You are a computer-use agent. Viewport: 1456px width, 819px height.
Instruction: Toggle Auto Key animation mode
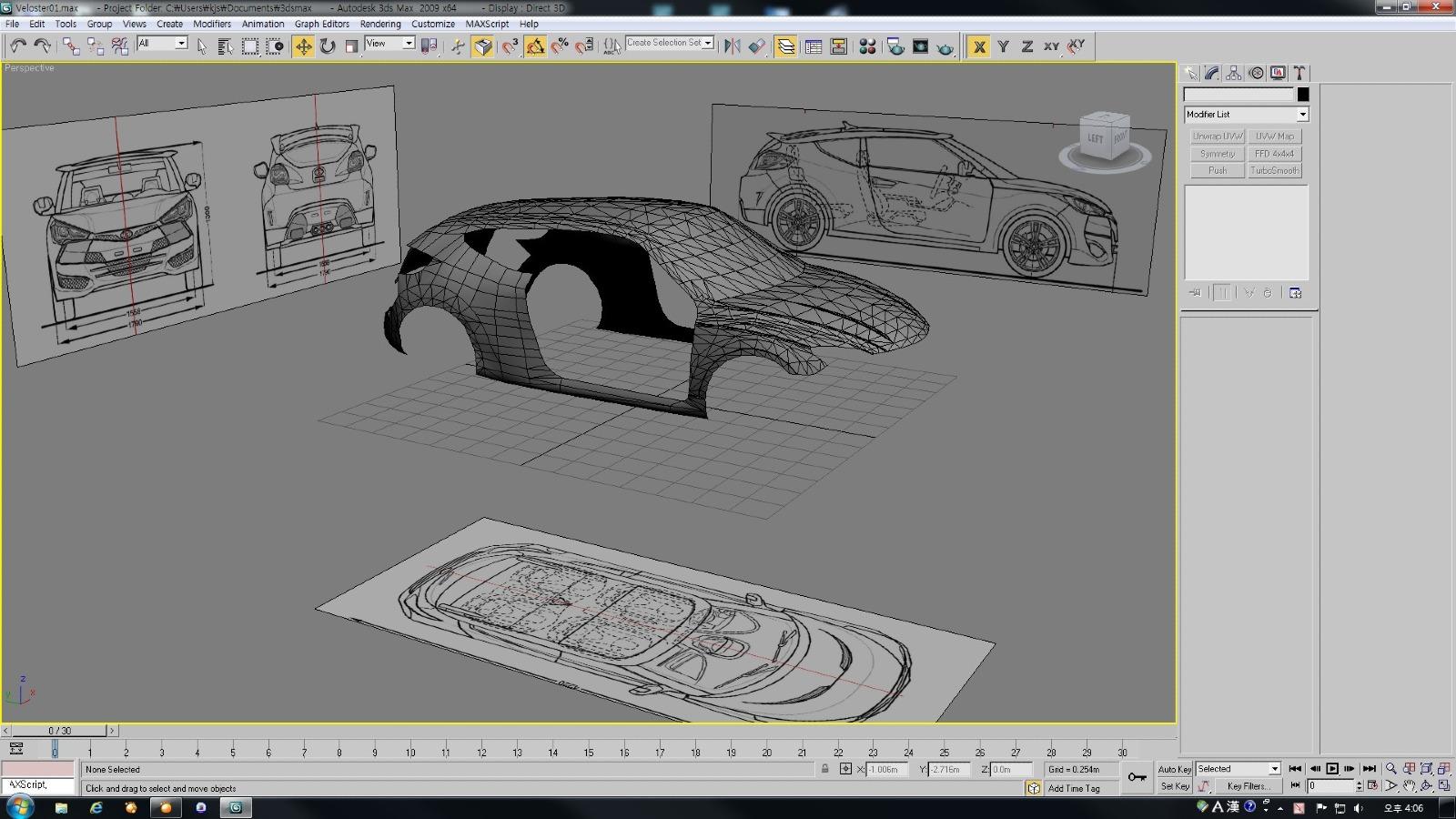coord(1174,769)
